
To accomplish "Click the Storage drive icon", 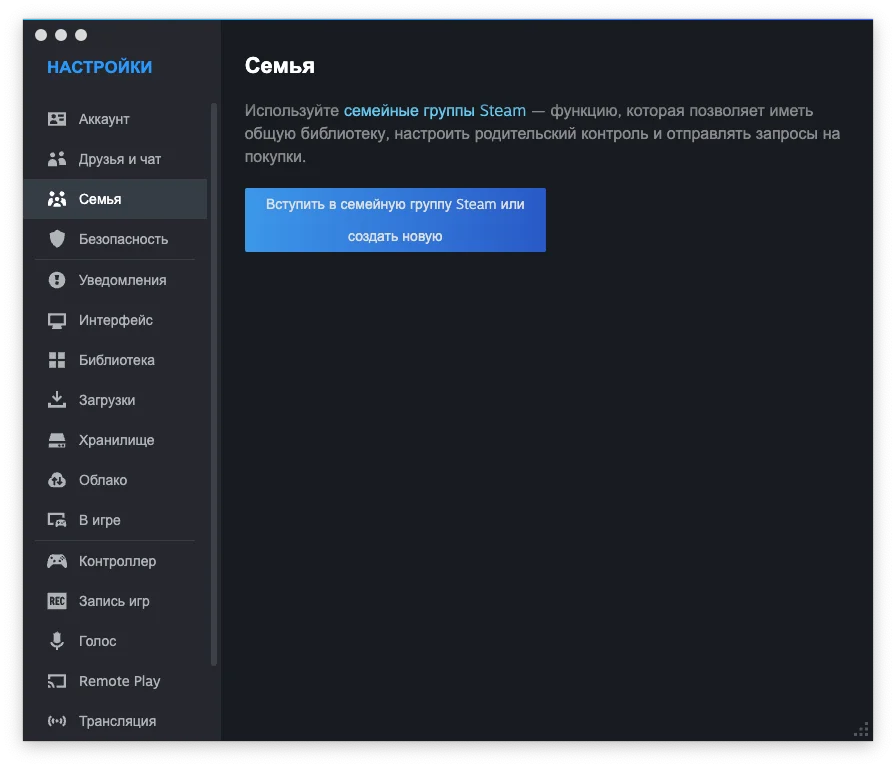I will (x=57, y=440).
